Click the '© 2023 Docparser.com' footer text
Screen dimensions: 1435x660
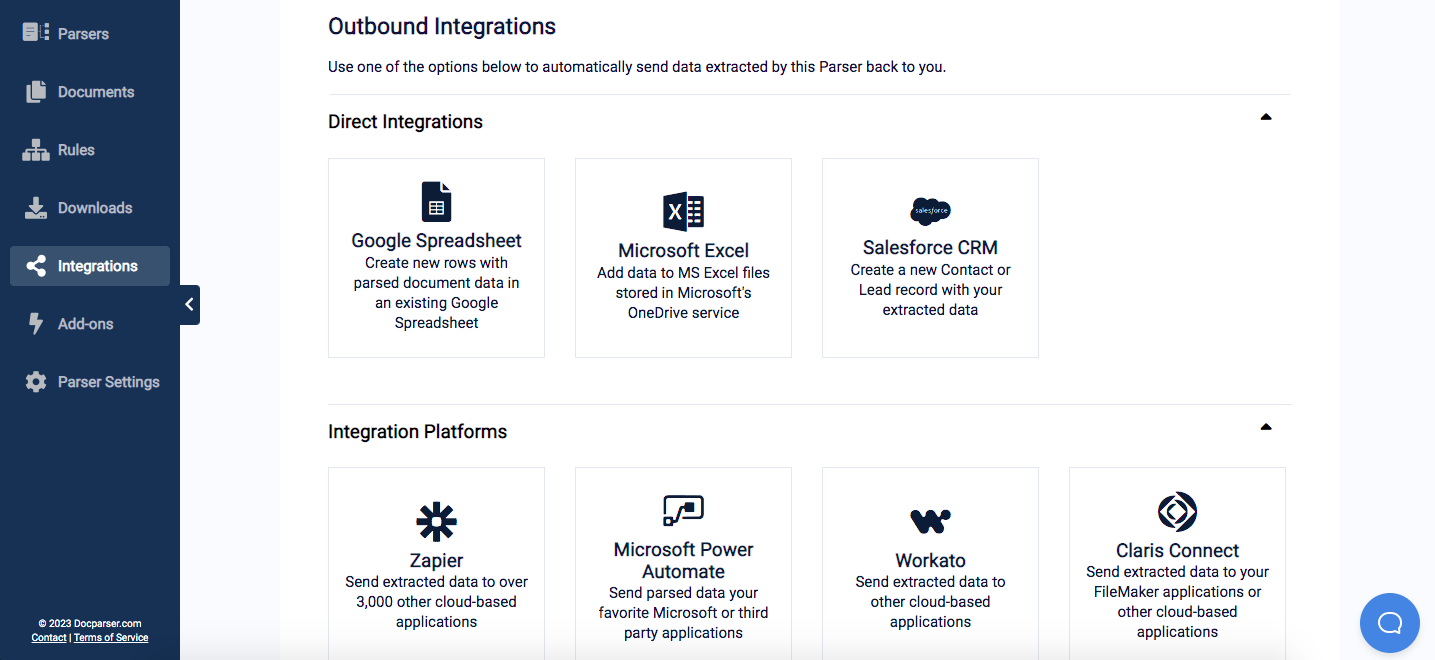tap(90, 623)
